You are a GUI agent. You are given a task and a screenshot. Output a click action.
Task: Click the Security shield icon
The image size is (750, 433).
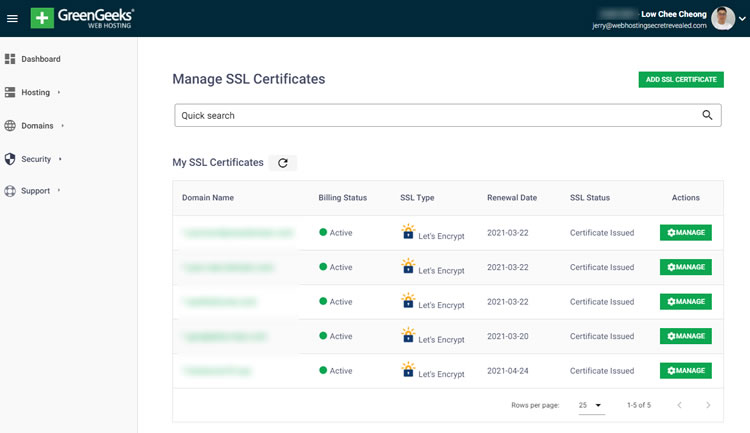(10, 159)
